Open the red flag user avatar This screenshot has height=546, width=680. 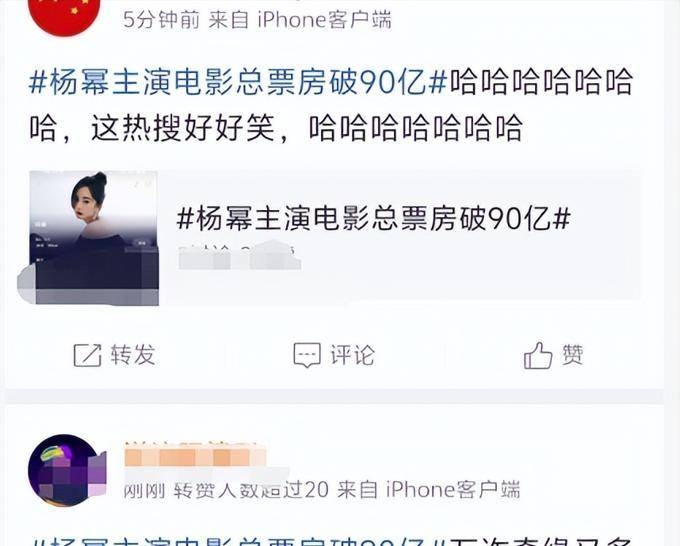coord(64,15)
